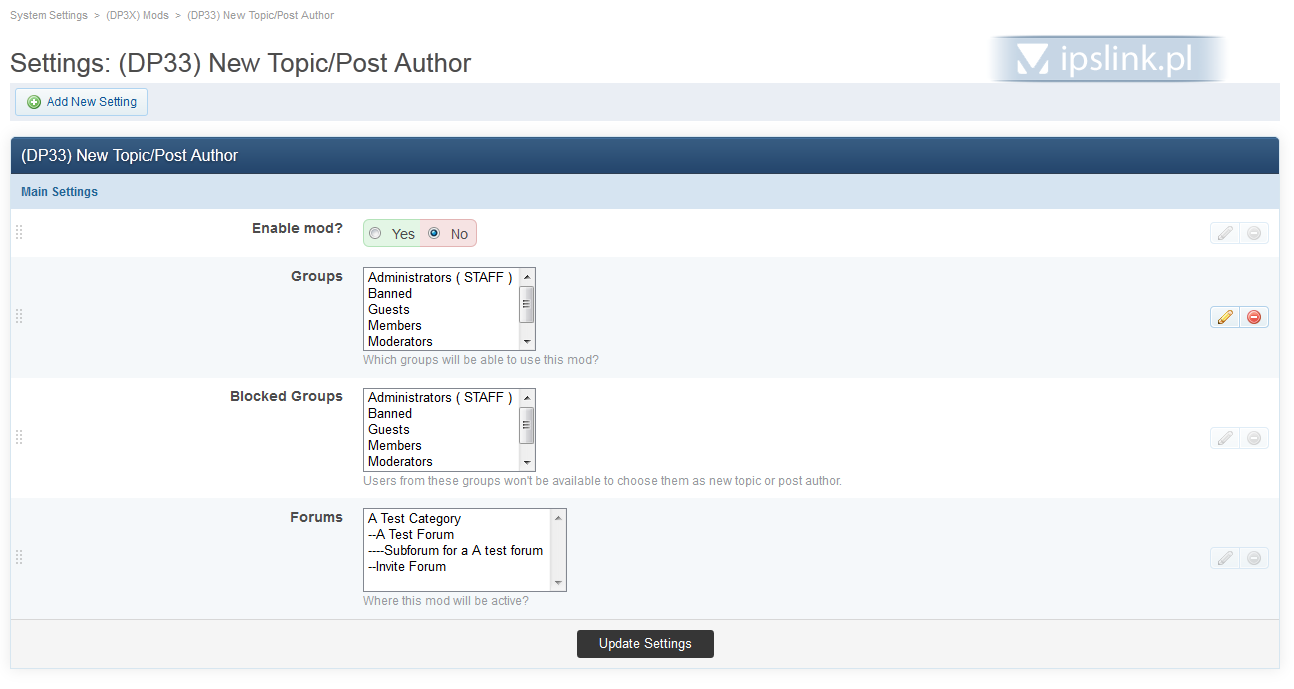Select Yes radio button for Enable mod

pos(376,234)
